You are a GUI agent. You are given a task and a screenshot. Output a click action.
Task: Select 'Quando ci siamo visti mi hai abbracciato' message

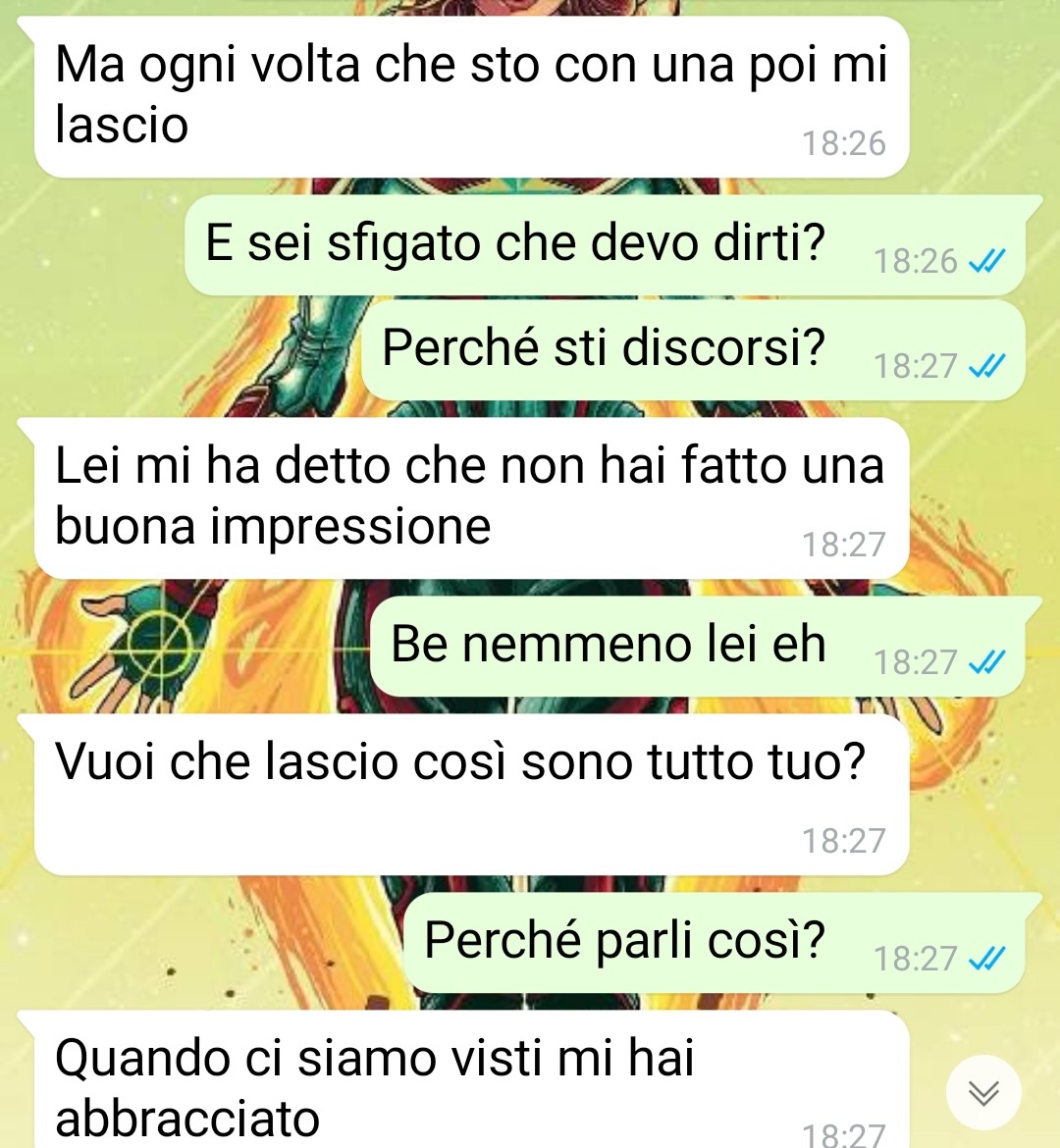tap(472, 1079)
